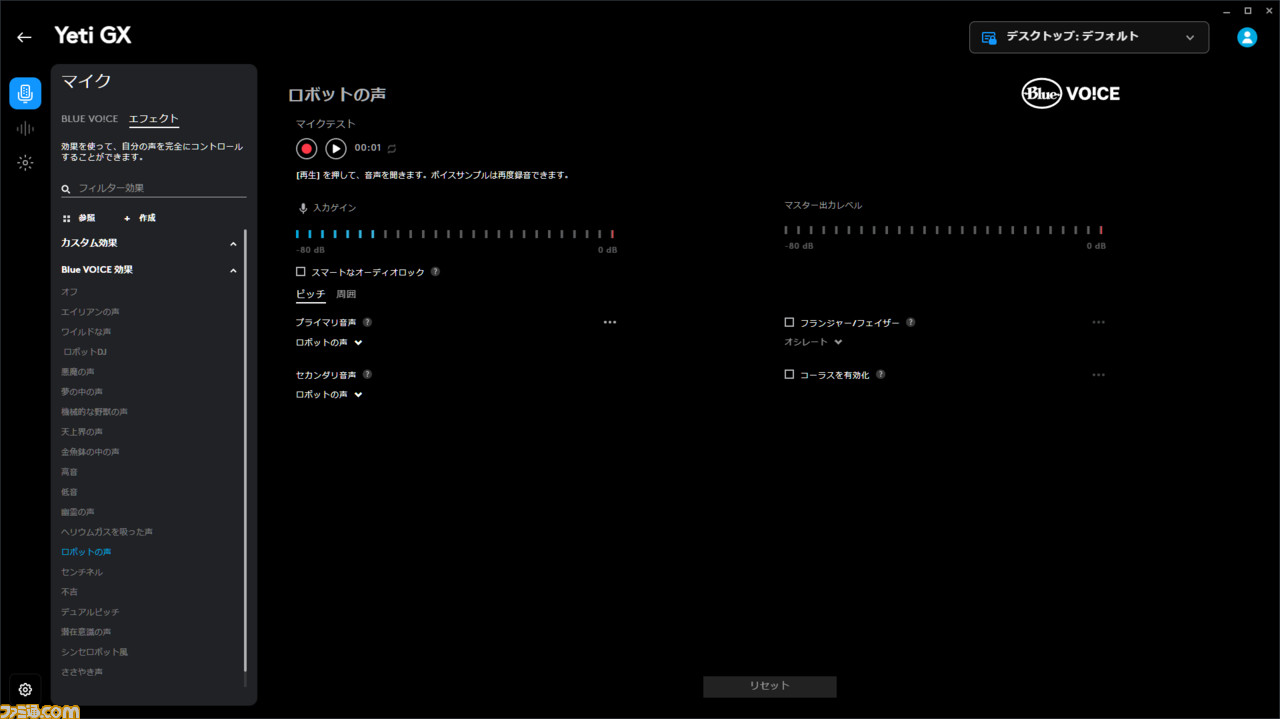
Task: Click the マスター出力レベル meter
Action: [943, 230]
